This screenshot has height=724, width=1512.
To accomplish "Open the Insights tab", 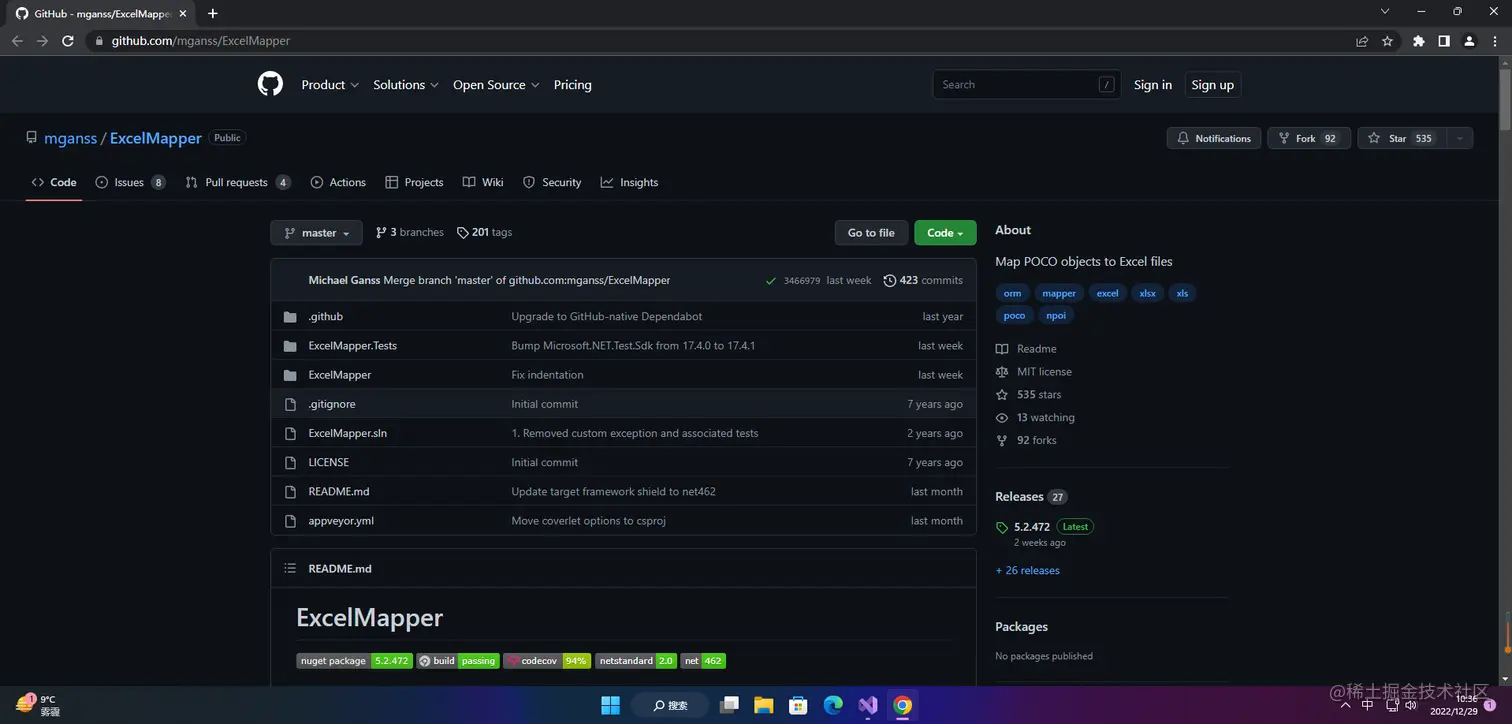I will click(x=629, y=182).
